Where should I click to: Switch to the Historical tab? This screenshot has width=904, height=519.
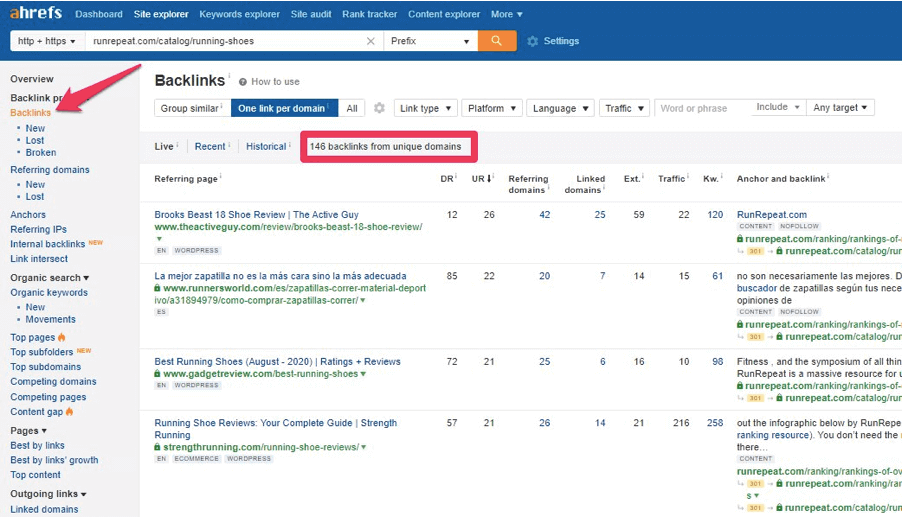click(266, 146)
